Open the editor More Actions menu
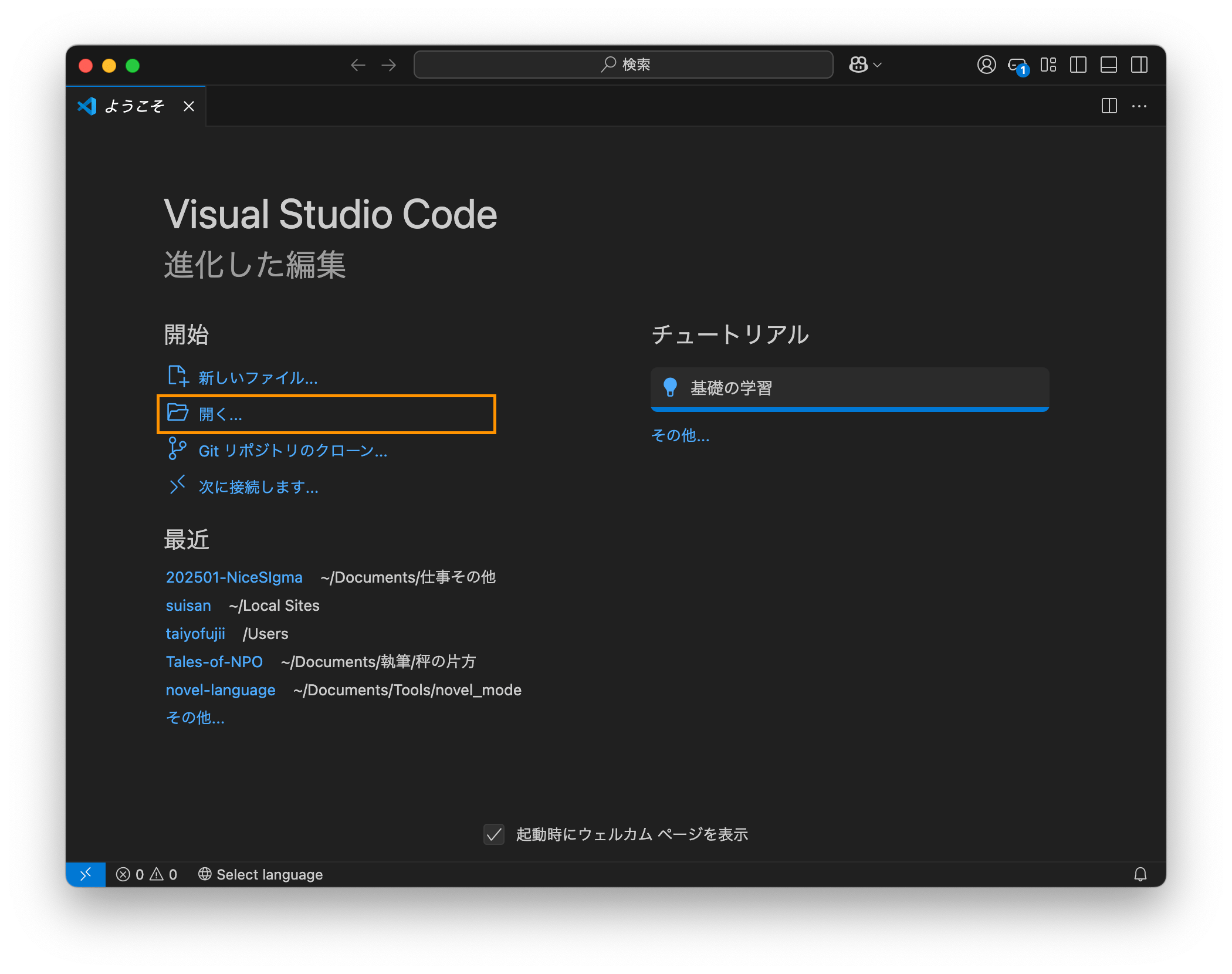Image resolution: width=1232 pixels, height=974 pixels. (x=1139, y=106)
